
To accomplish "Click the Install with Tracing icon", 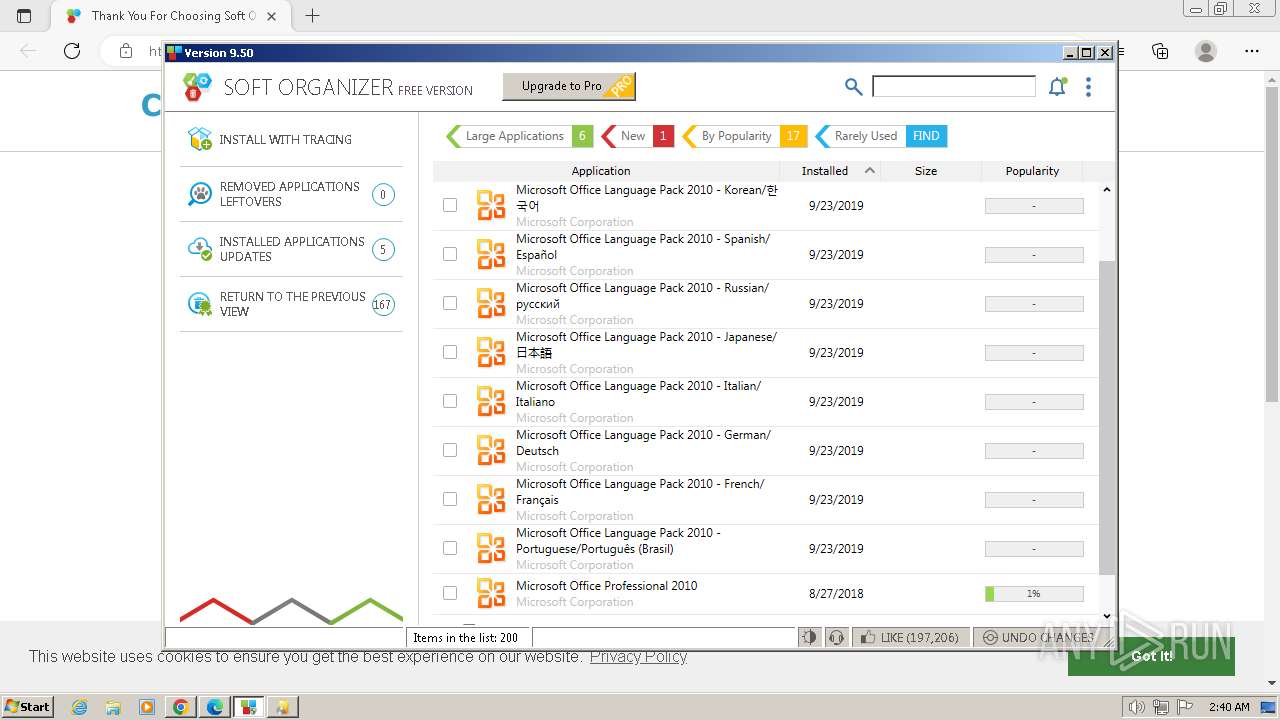I will coord(200,139).
